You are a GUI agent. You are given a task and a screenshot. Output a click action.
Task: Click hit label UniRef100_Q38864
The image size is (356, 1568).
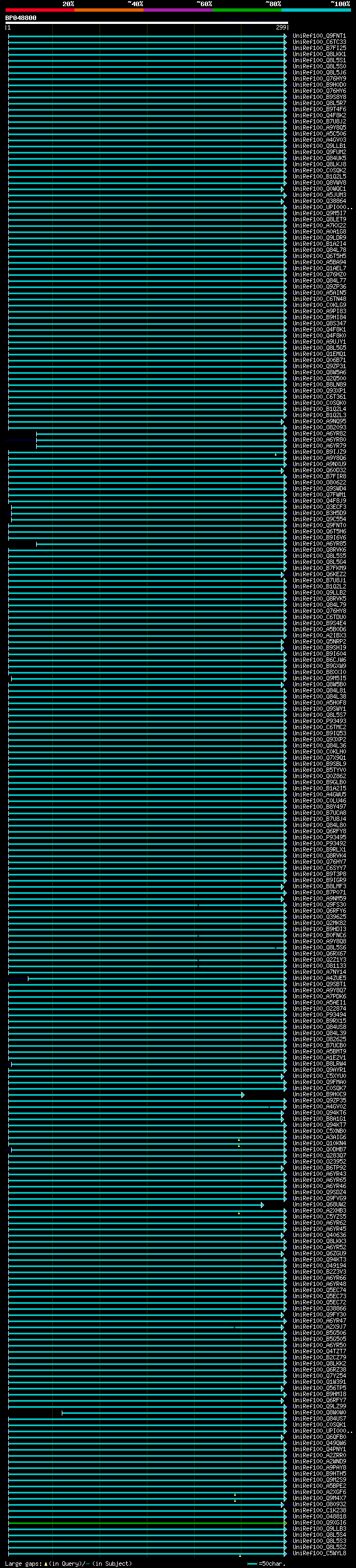pyautogui.click(x=319, y=201)
